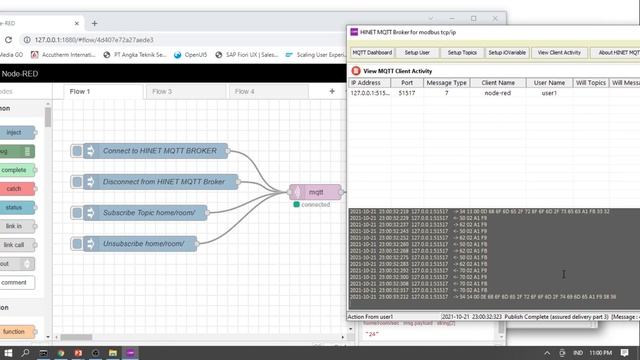The height and width of the screenshot is (360, 640).
Task: Click the red View MQTT Client Activity icon
Action: tap(356, 71)
